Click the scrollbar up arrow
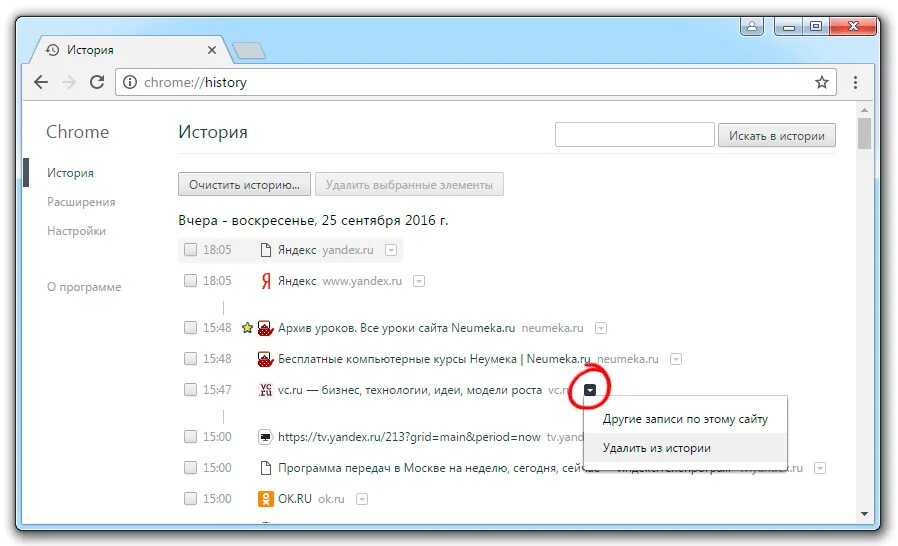 click(x=864, y=109)
